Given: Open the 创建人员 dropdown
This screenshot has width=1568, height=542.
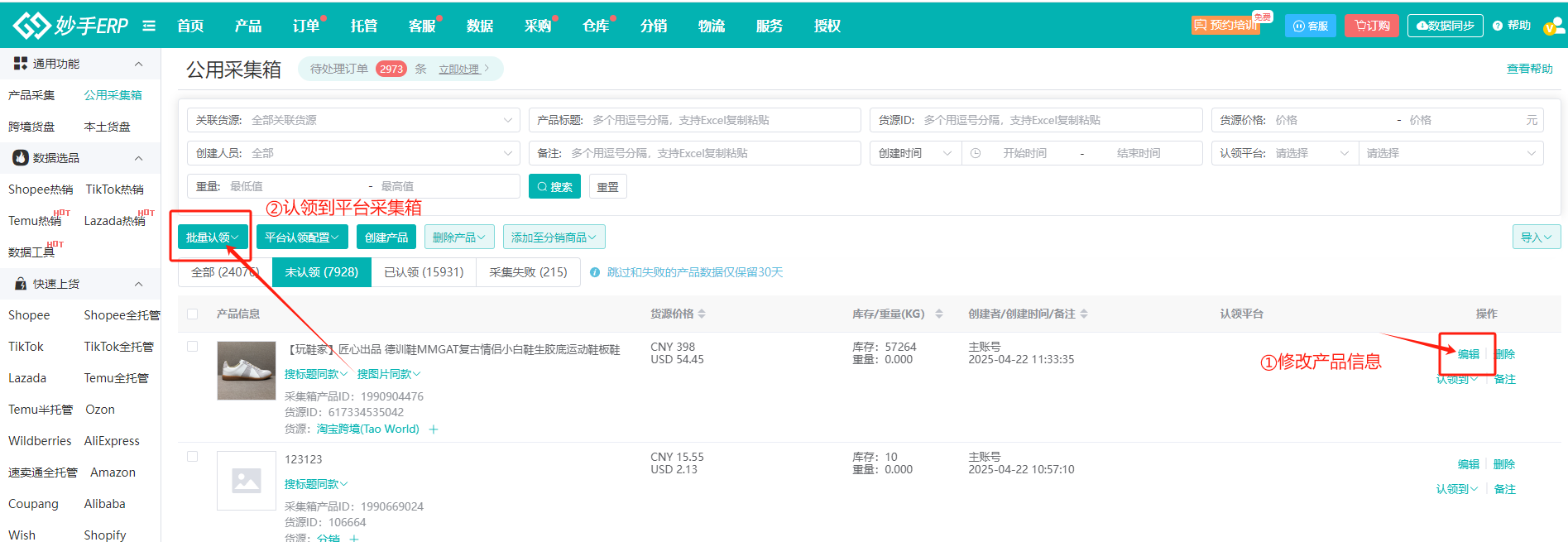Looking at the screenshot, I should [x=353, y=153].
